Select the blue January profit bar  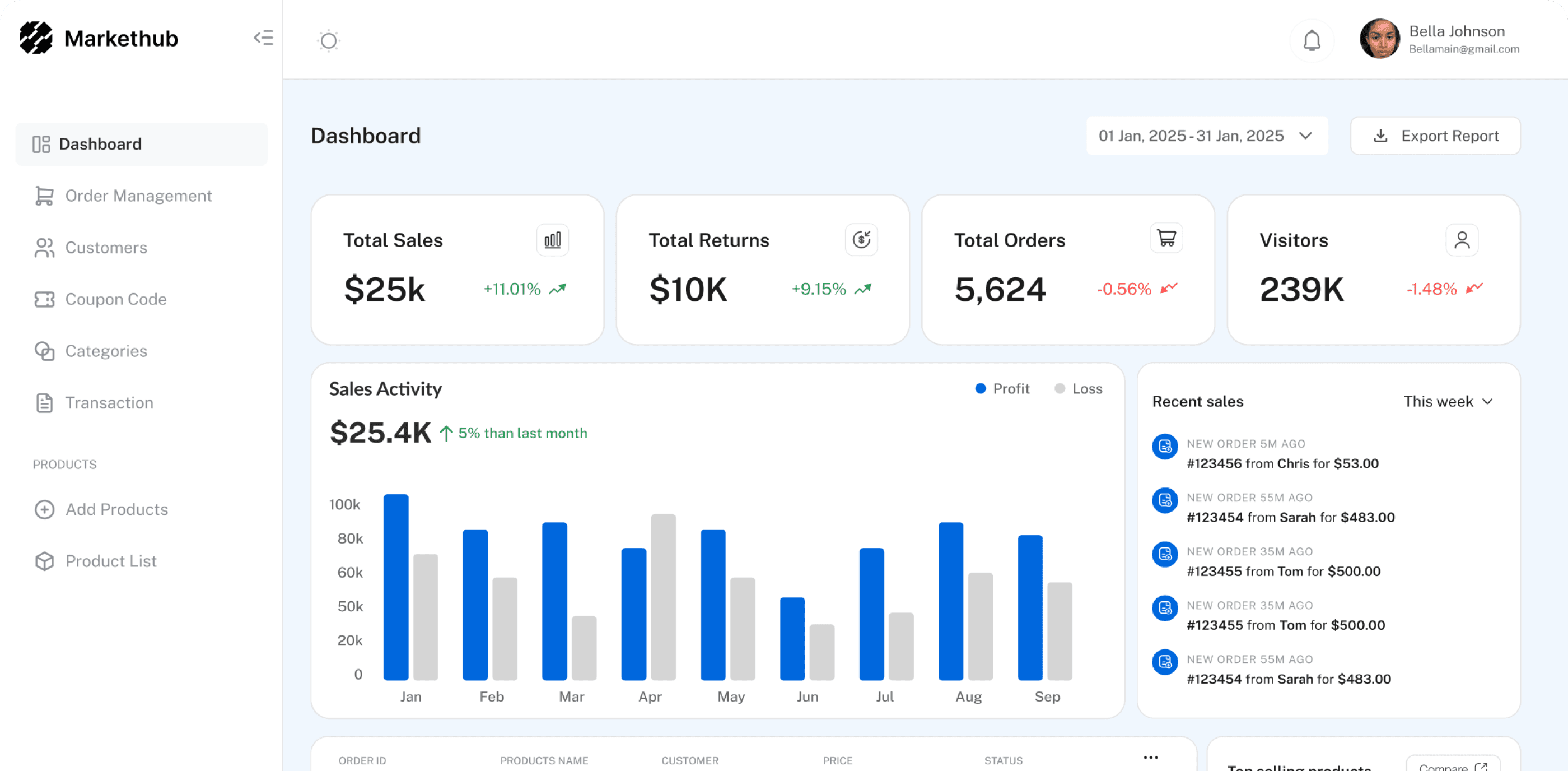[x=396, y=587]
